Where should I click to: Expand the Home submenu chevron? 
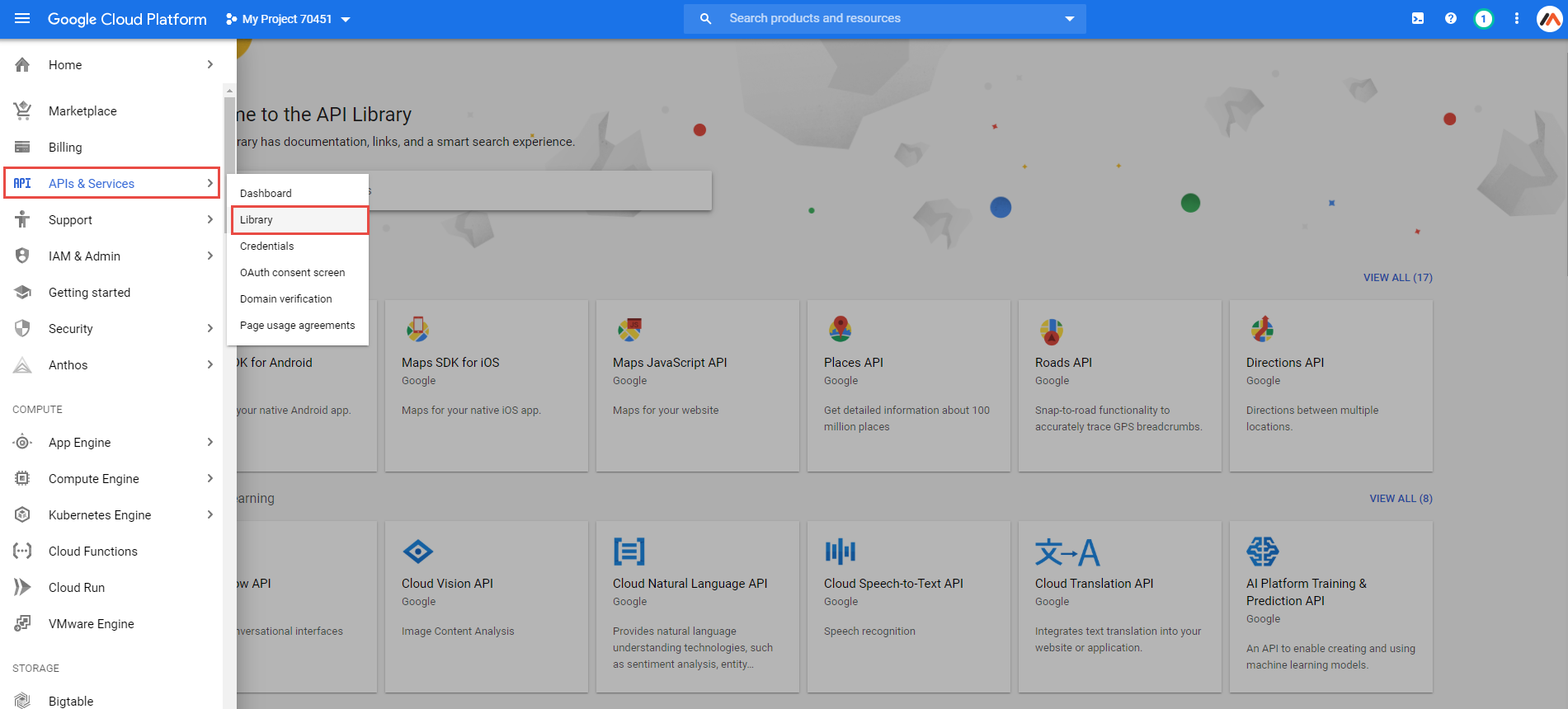210,64
